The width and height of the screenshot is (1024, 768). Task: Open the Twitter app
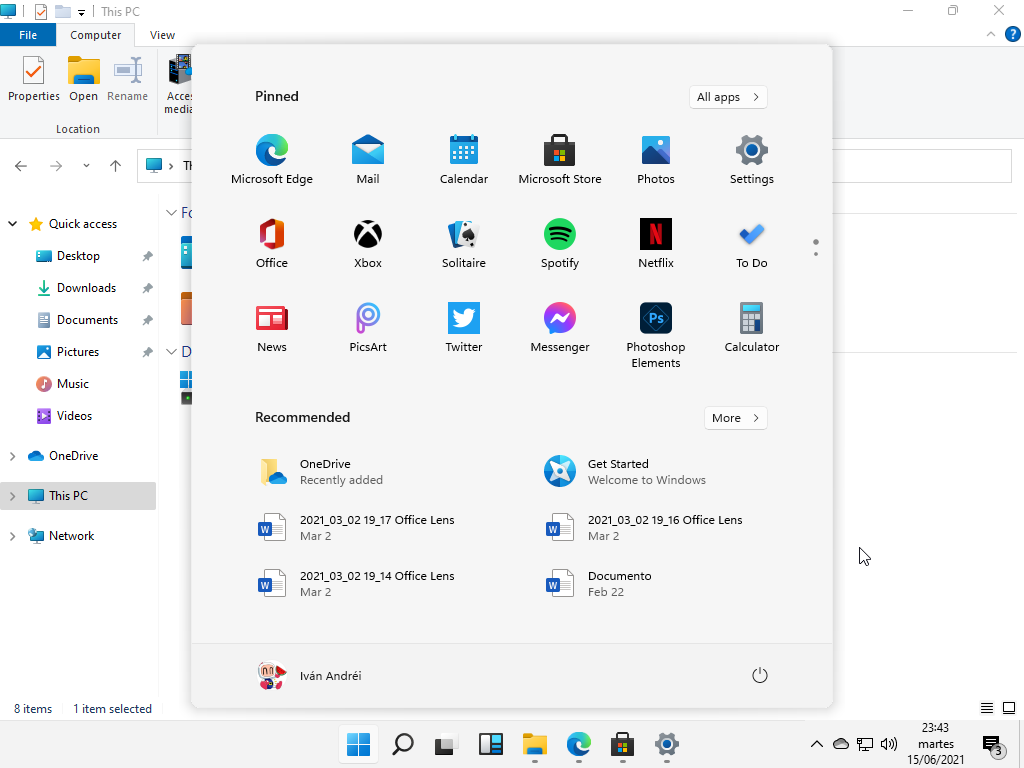(464, 328)
